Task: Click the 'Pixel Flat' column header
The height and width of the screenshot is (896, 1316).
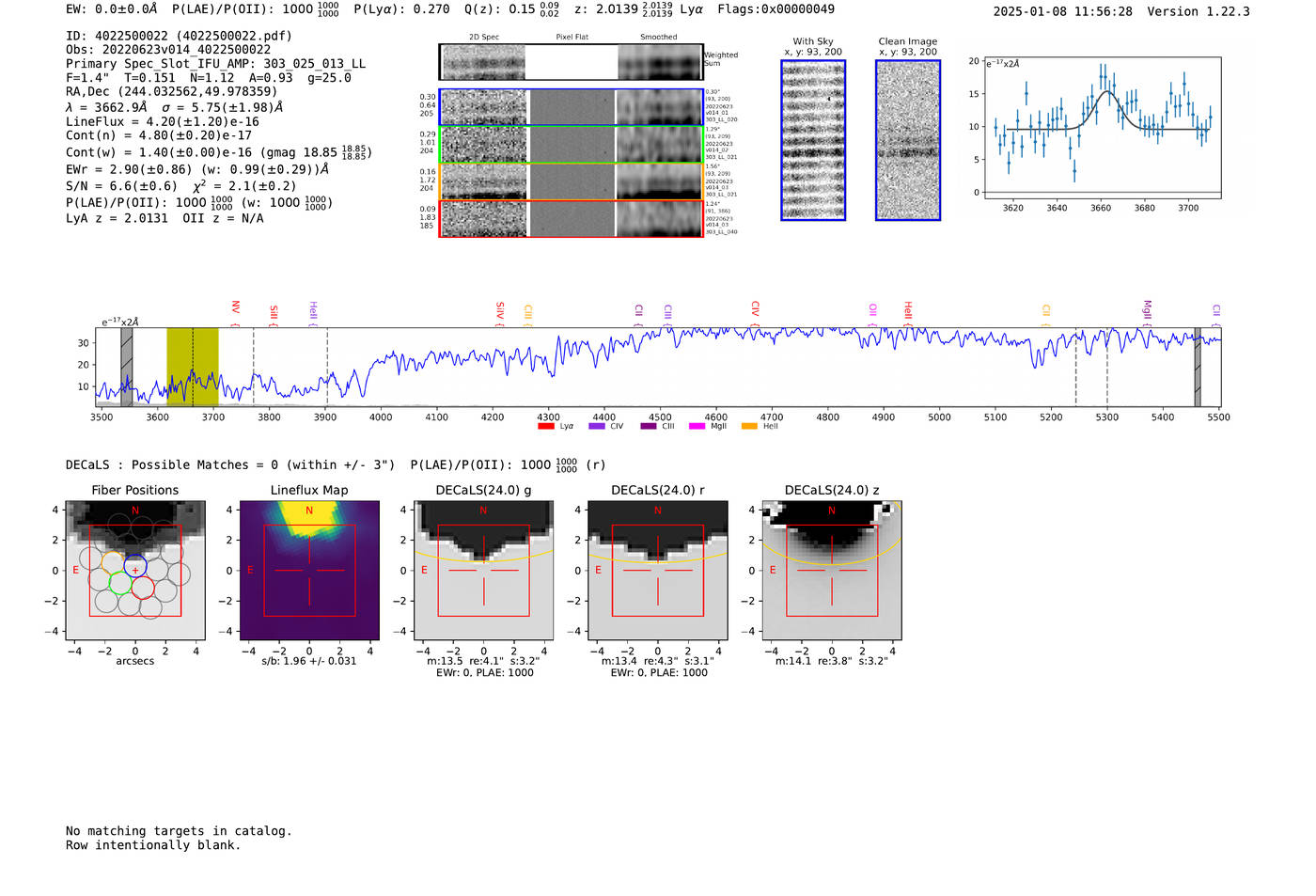Action: click(572, 37)
